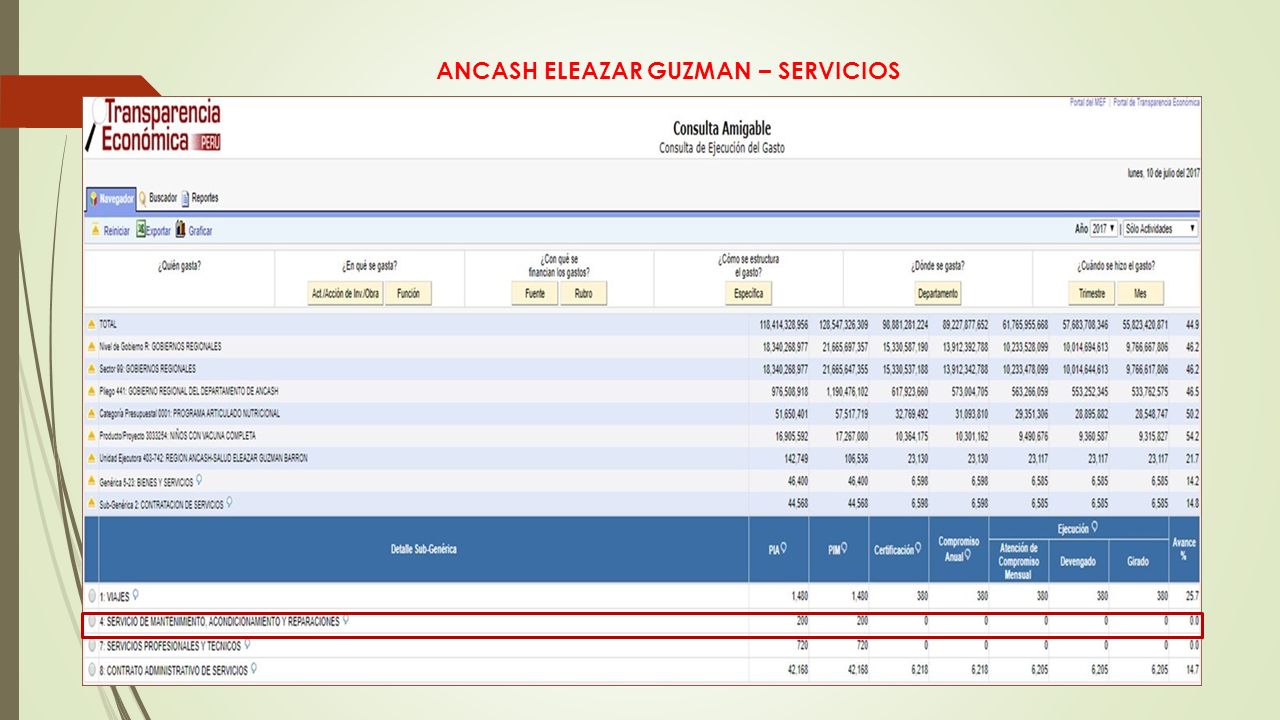The width and height of the screenshot is (1280, 720).
Task: Switch to the Buscador tab label
Action: 163,198
